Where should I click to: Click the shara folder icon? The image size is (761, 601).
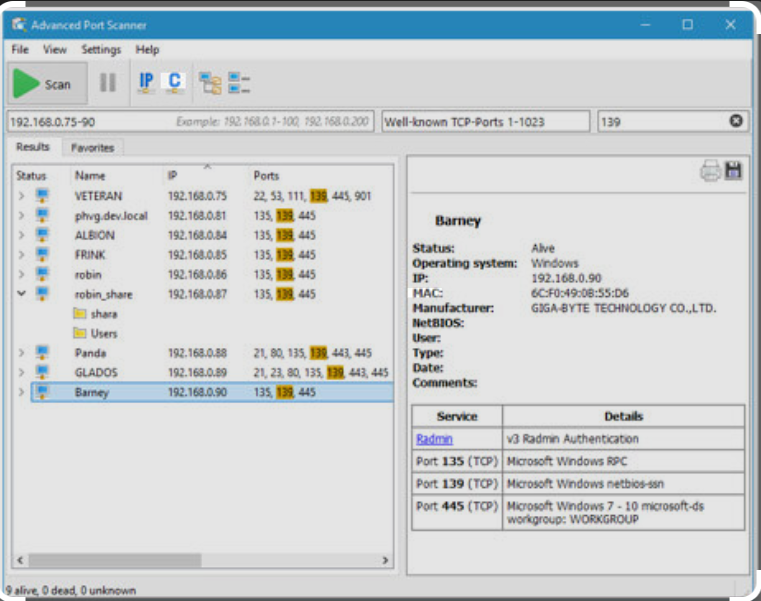tap(80, 314)
